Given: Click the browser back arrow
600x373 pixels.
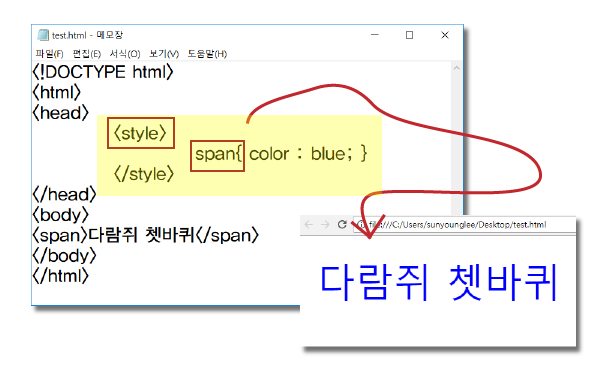Looking at the screenshot, I should click(309, 225).
